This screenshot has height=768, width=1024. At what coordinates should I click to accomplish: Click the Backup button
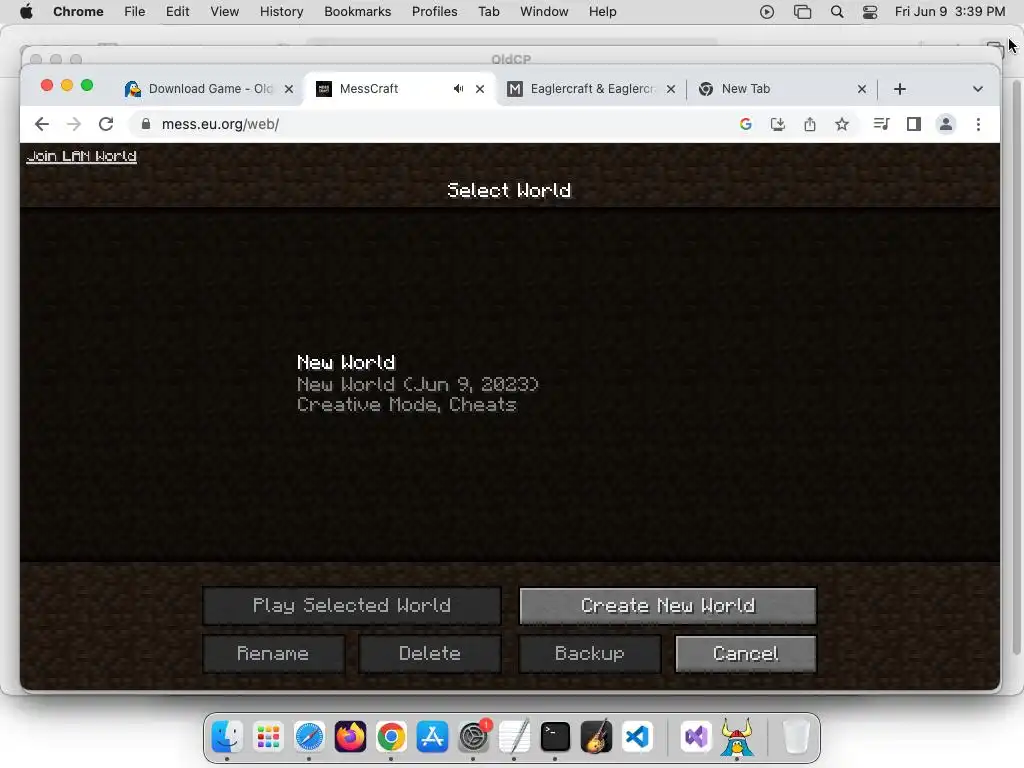pyautogui.click(x=590, y=654)
